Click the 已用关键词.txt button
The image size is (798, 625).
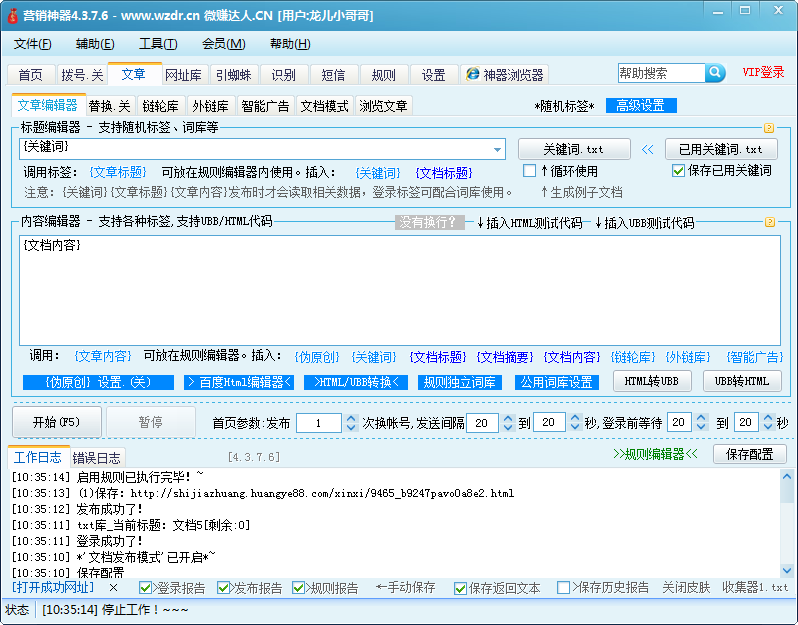pyautogui.click(x=721, y=149)
